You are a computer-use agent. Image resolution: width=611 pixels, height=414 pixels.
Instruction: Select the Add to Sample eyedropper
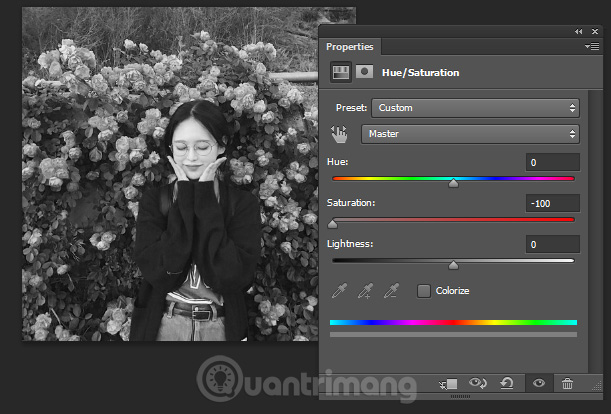coord(365,291)
